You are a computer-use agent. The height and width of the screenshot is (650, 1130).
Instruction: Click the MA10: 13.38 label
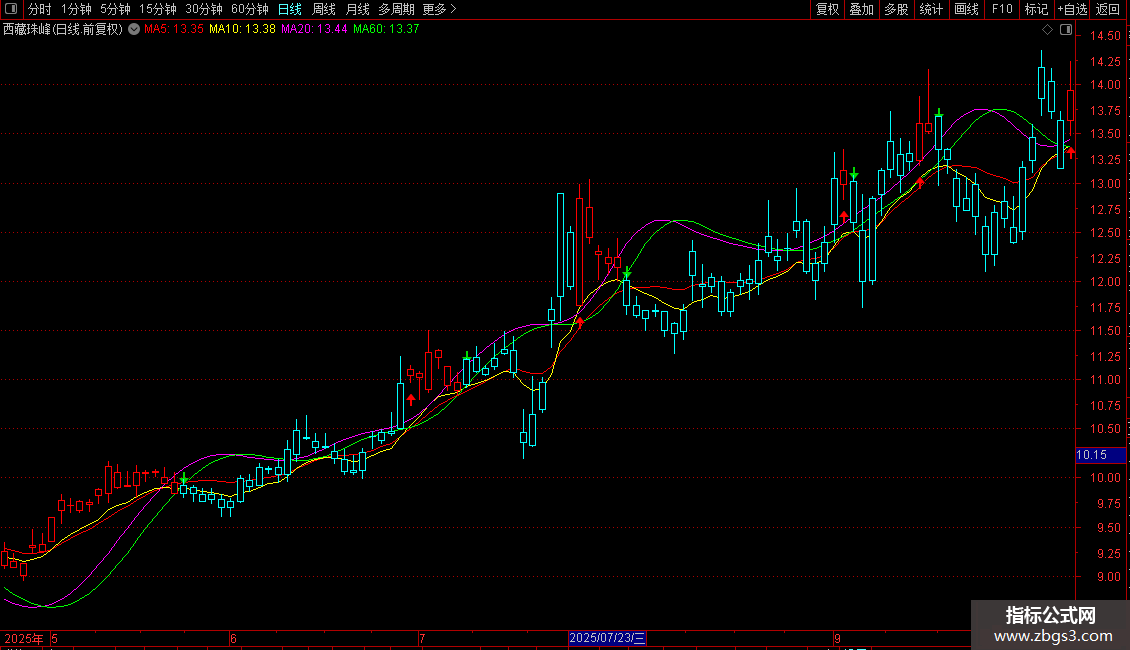click(x=242, y=29)
